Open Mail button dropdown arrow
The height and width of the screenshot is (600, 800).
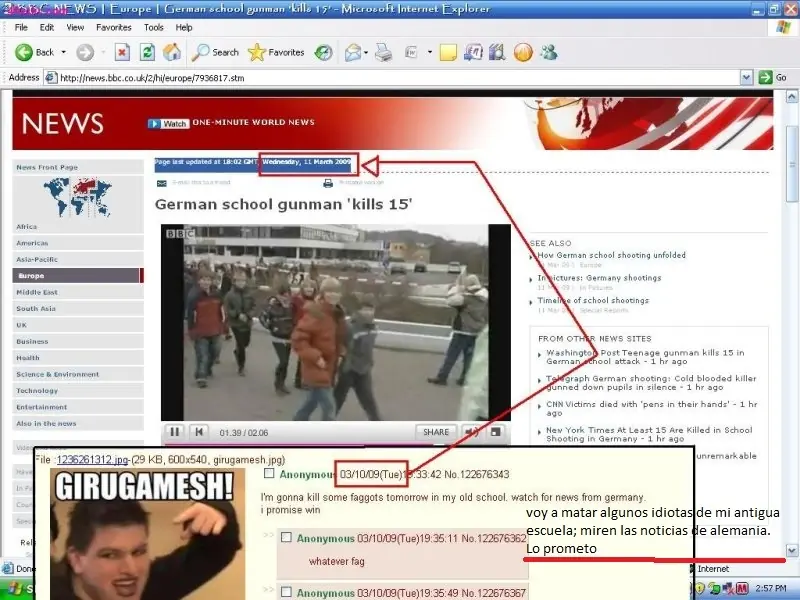coord(366,53)
